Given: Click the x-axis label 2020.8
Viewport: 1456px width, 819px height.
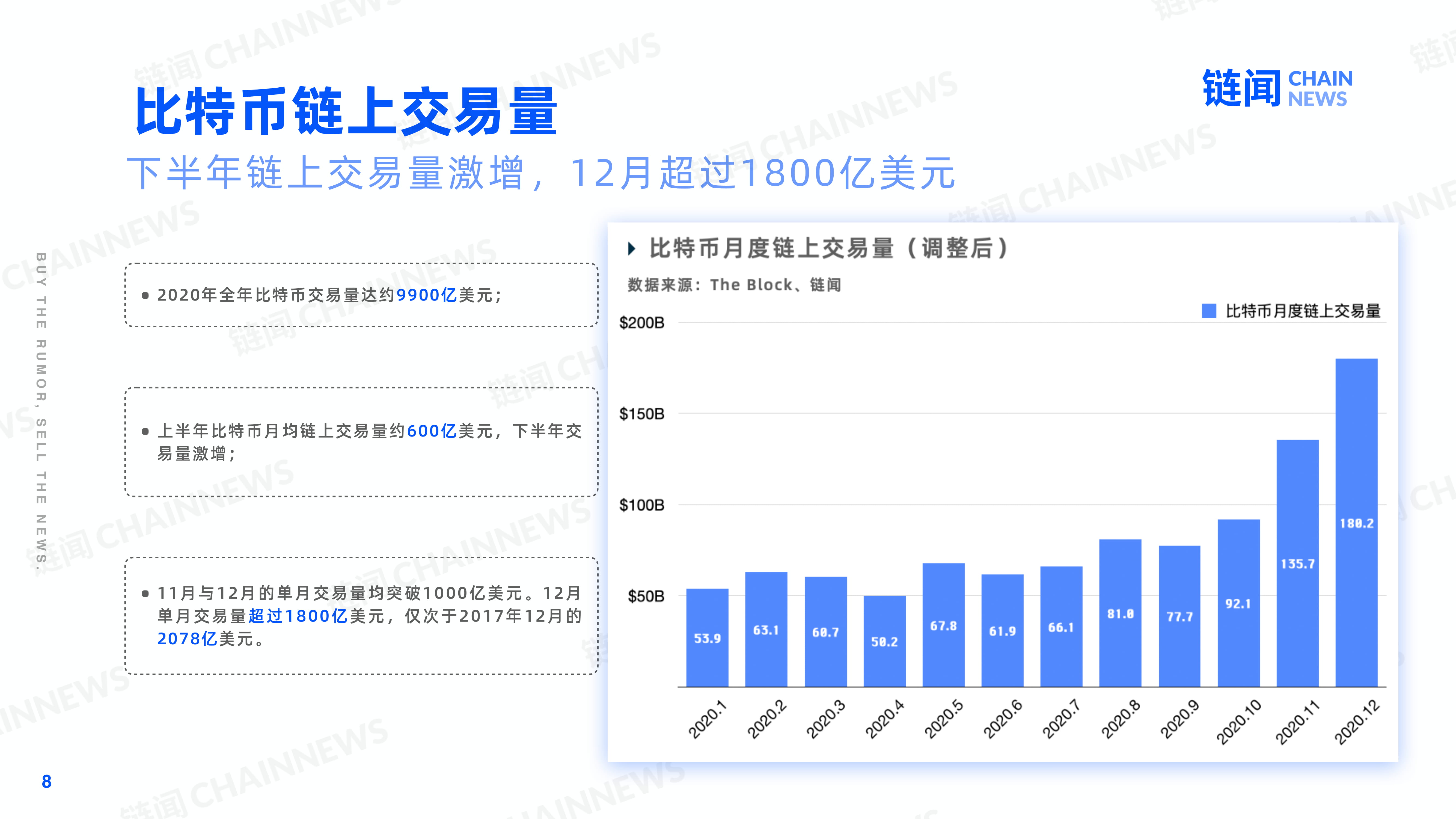Looking at the screenshot, I should pyautogui.click(x=1120, y=719).
